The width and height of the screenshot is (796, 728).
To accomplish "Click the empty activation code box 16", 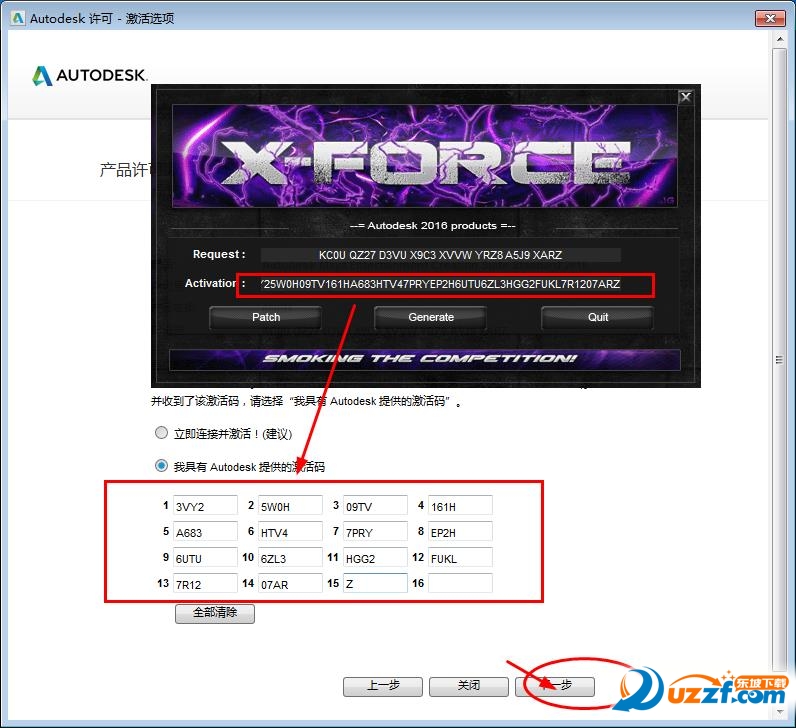I will point(460,583).
